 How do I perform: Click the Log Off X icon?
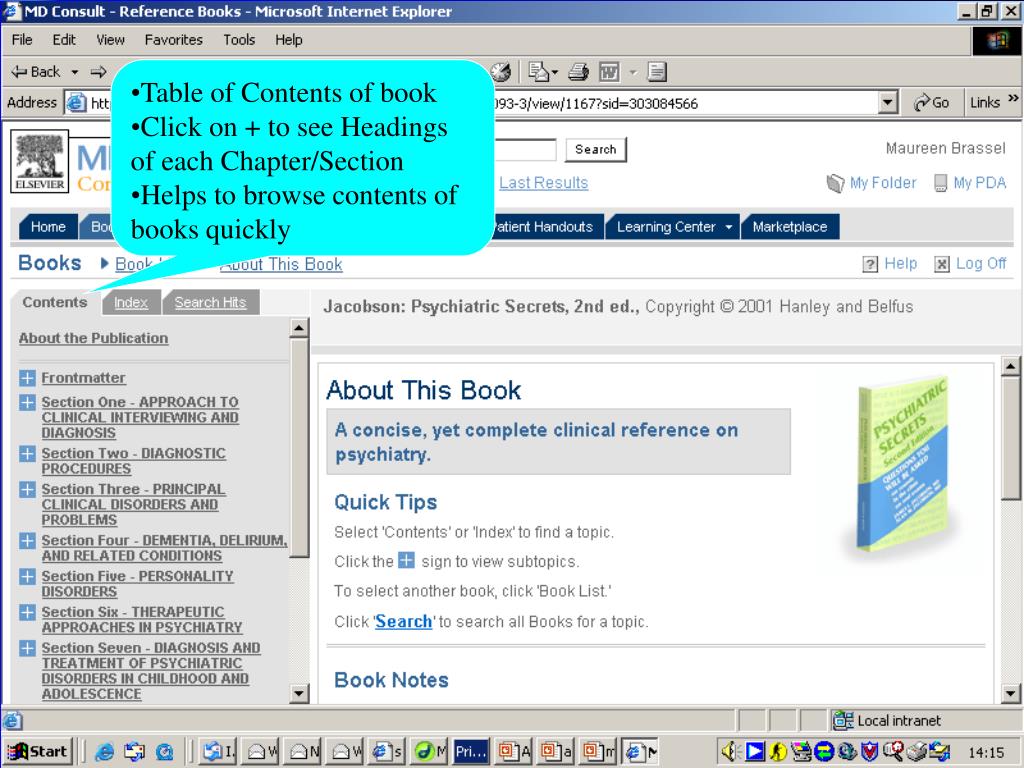[942, 264]
